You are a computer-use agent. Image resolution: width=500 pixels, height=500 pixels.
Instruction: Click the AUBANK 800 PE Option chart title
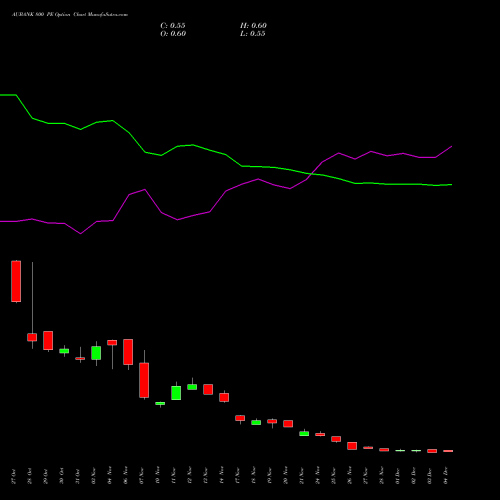(70, 15)
